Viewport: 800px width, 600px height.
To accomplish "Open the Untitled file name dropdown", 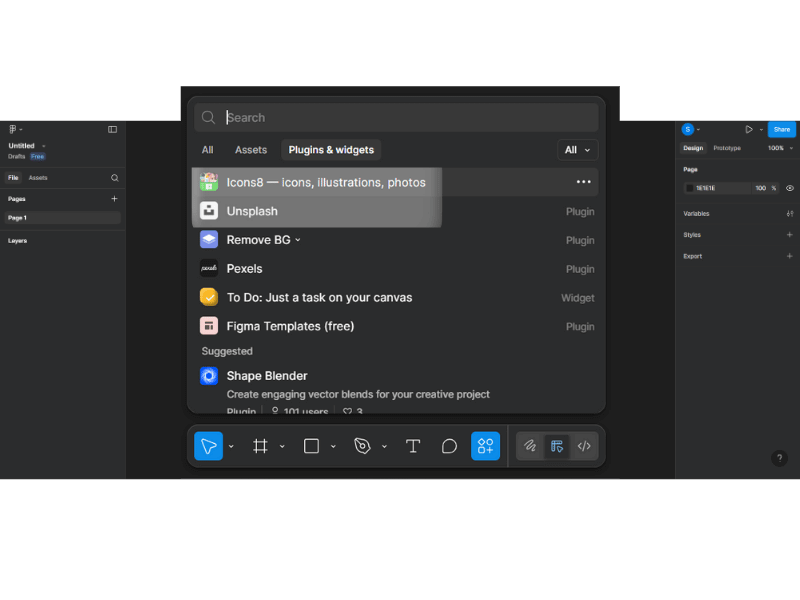I will [x=43, y=146].
